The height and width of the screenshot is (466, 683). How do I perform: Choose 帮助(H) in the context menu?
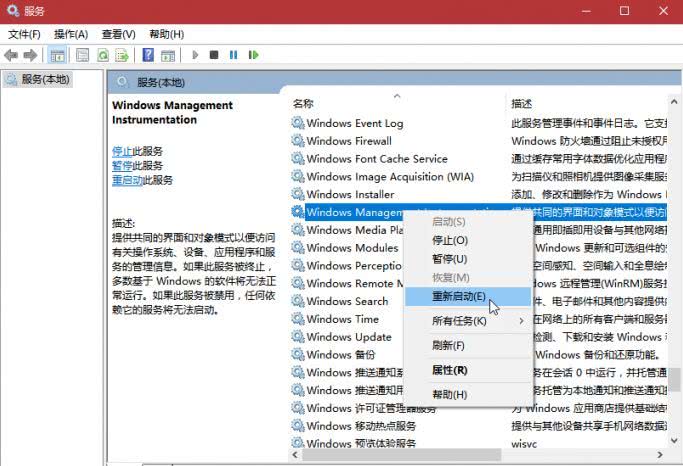tap(469, 395)
